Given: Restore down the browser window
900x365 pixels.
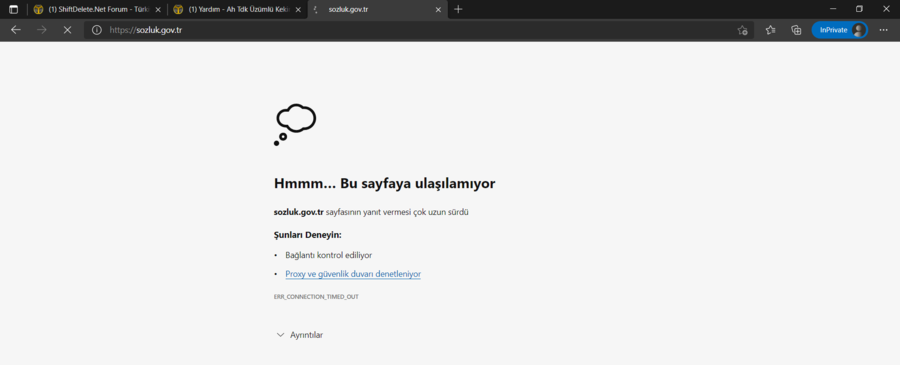Looking at the screenshot, I should (859, 9).
